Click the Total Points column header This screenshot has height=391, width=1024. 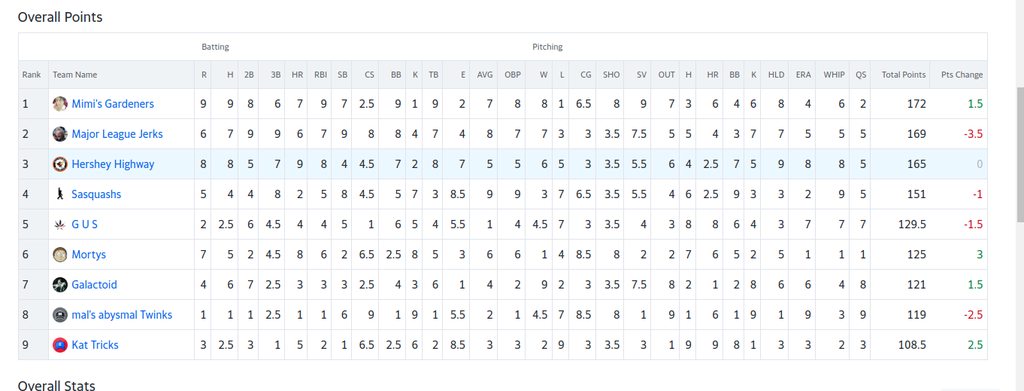tap(904, 74)
